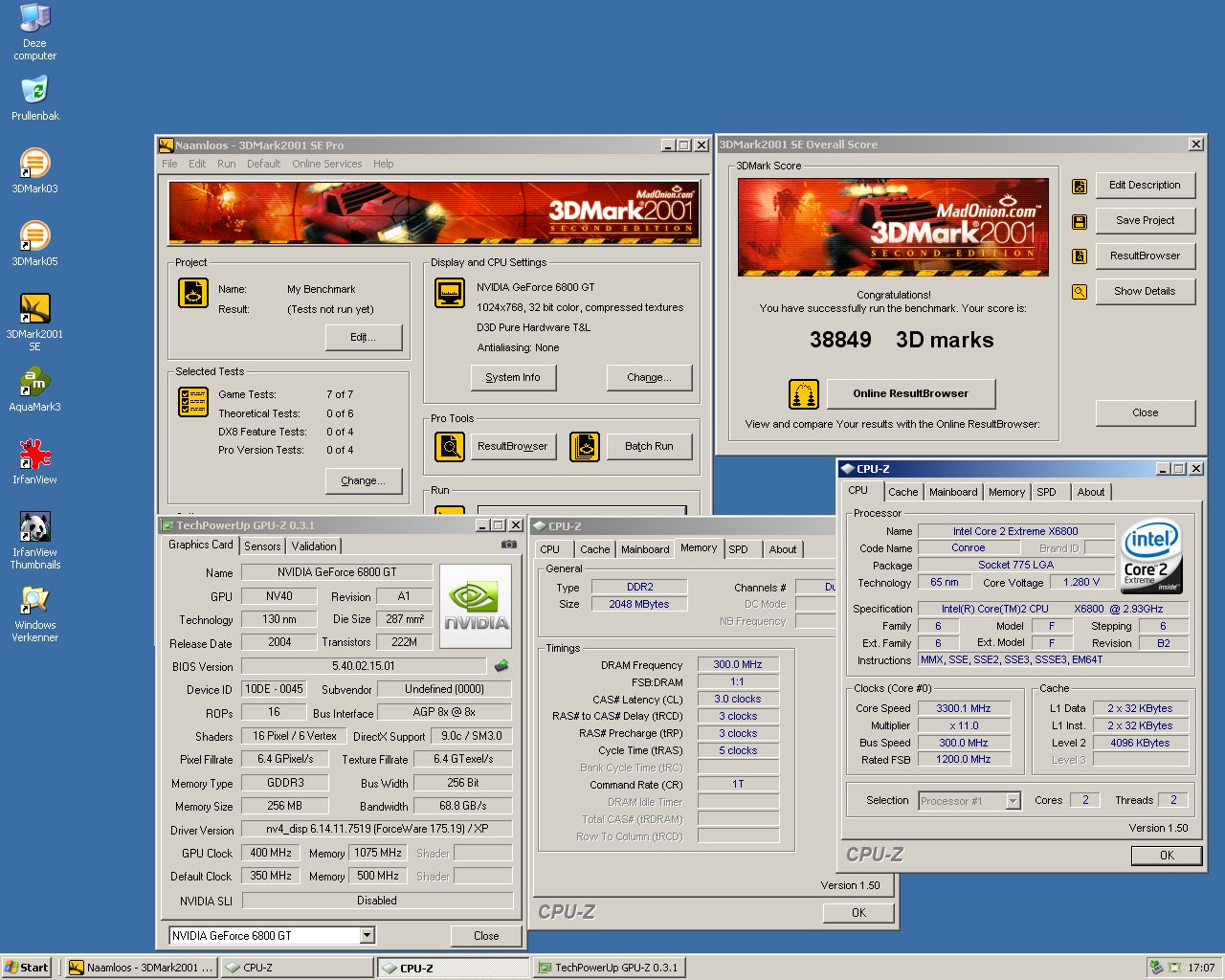Switch to the Validation tab in GPU-Z
This screenshot has height=980, width=1225.
click(314, 546)
